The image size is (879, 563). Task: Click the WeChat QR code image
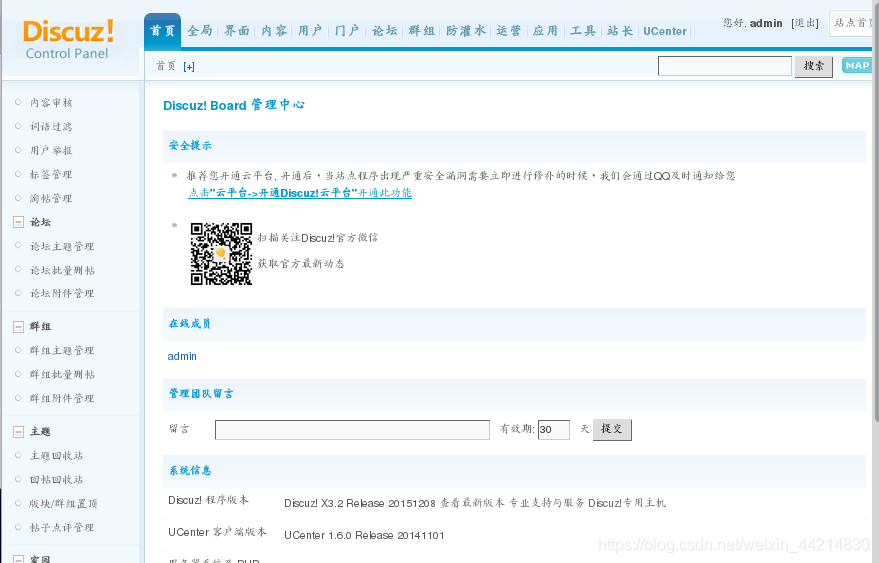pos(221,254)
